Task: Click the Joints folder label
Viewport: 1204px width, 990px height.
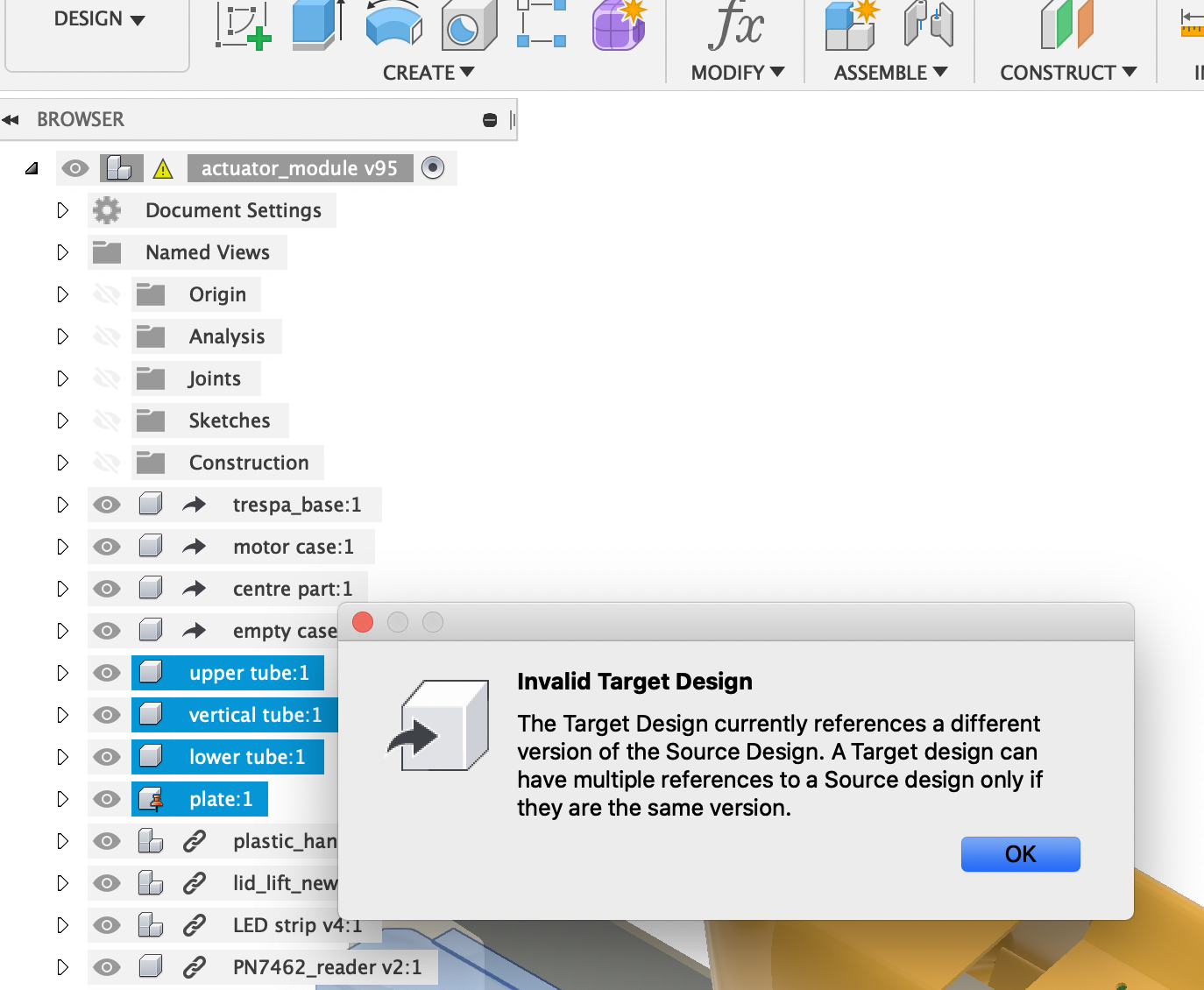Action: [x=215, y=378]
